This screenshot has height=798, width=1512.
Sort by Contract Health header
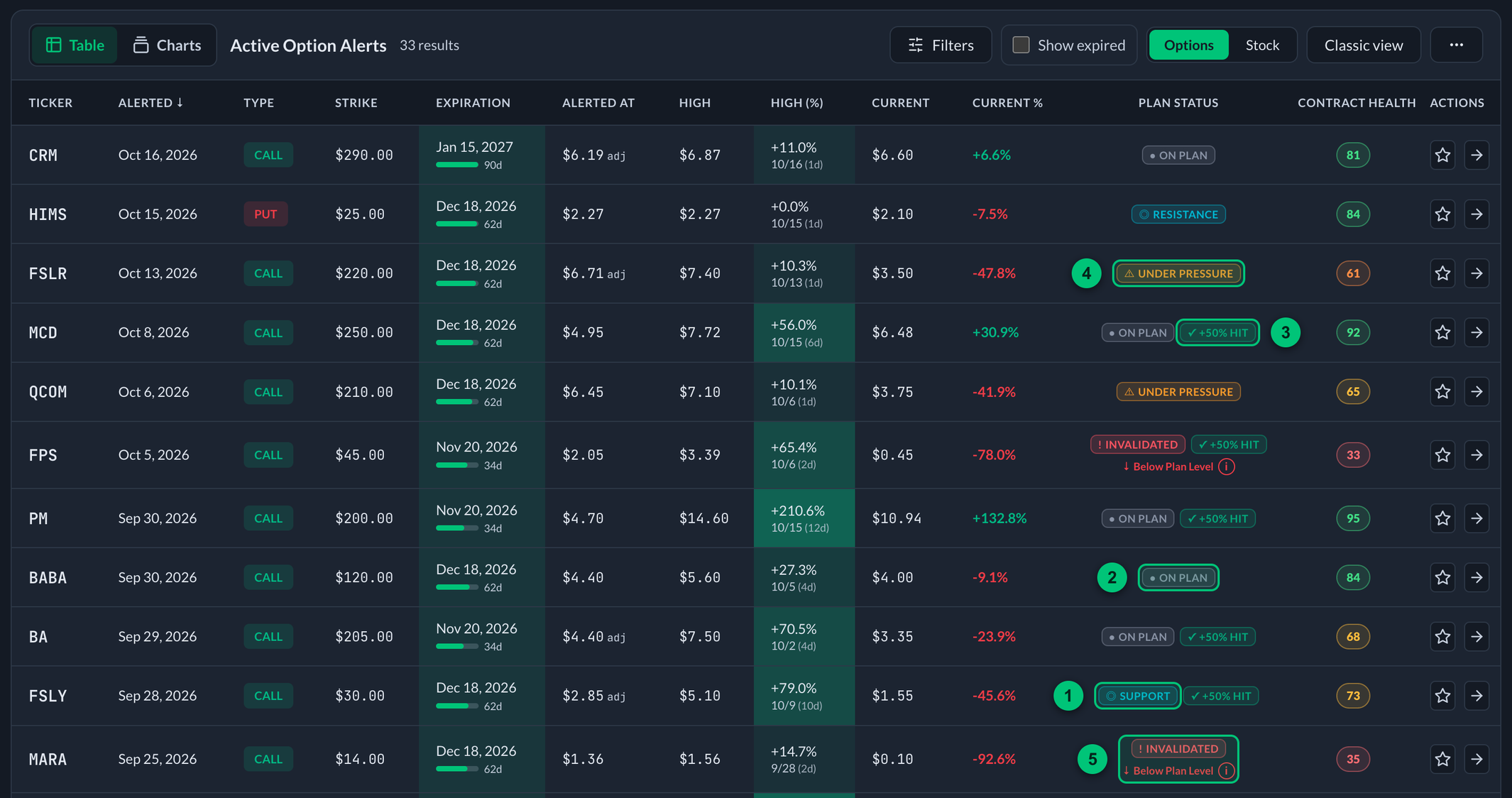click(1357, 102)
